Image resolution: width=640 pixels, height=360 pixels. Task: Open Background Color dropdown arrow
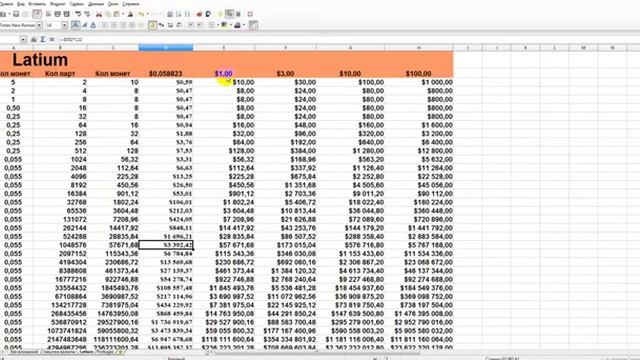click(231, 25)
